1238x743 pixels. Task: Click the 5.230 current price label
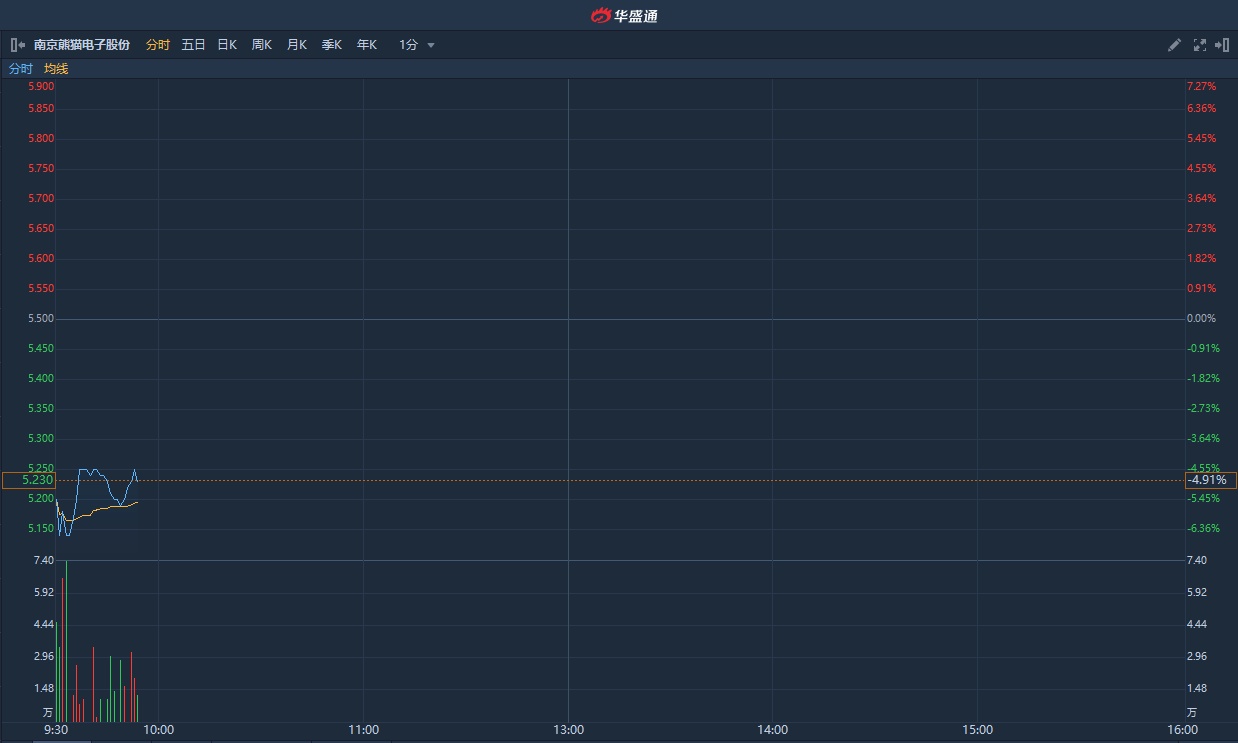point(29,480)
